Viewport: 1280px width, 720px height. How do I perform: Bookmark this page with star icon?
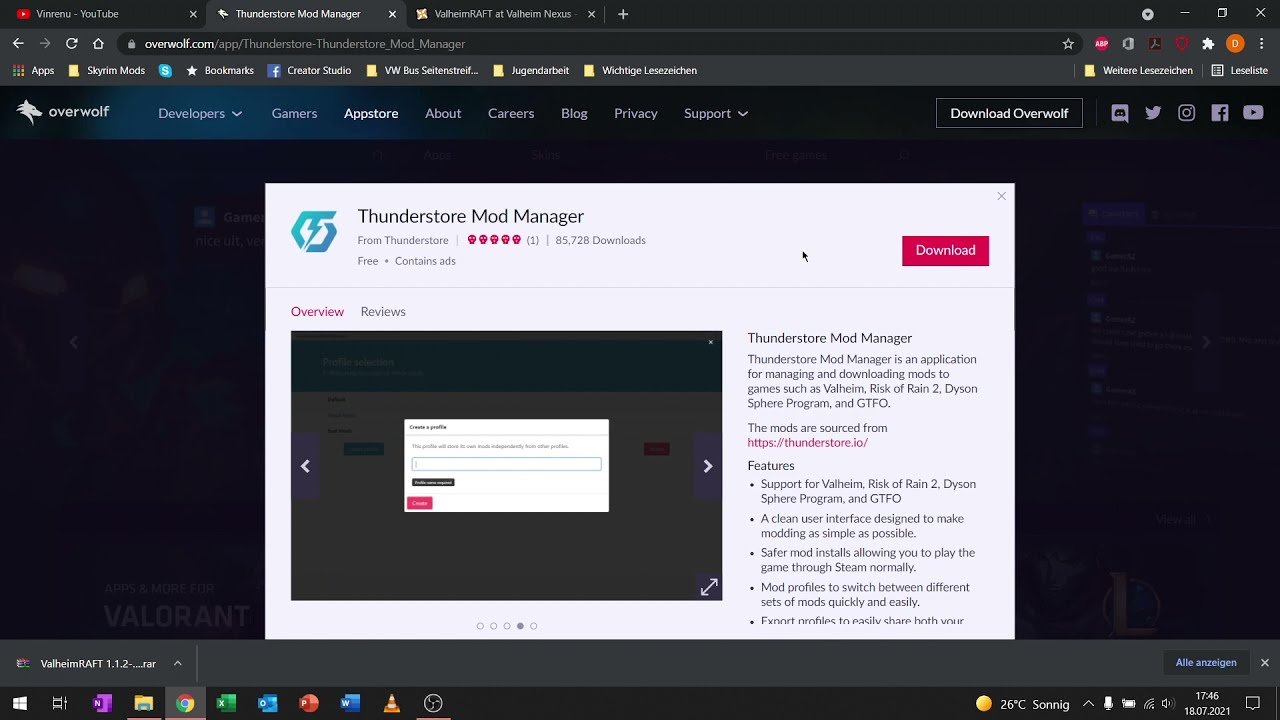pos(1068,44)
